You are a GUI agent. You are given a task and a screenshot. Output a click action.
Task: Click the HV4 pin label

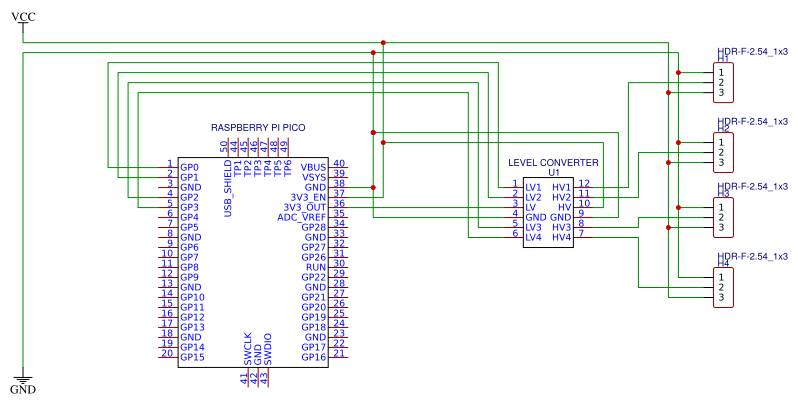pos(562,238)
